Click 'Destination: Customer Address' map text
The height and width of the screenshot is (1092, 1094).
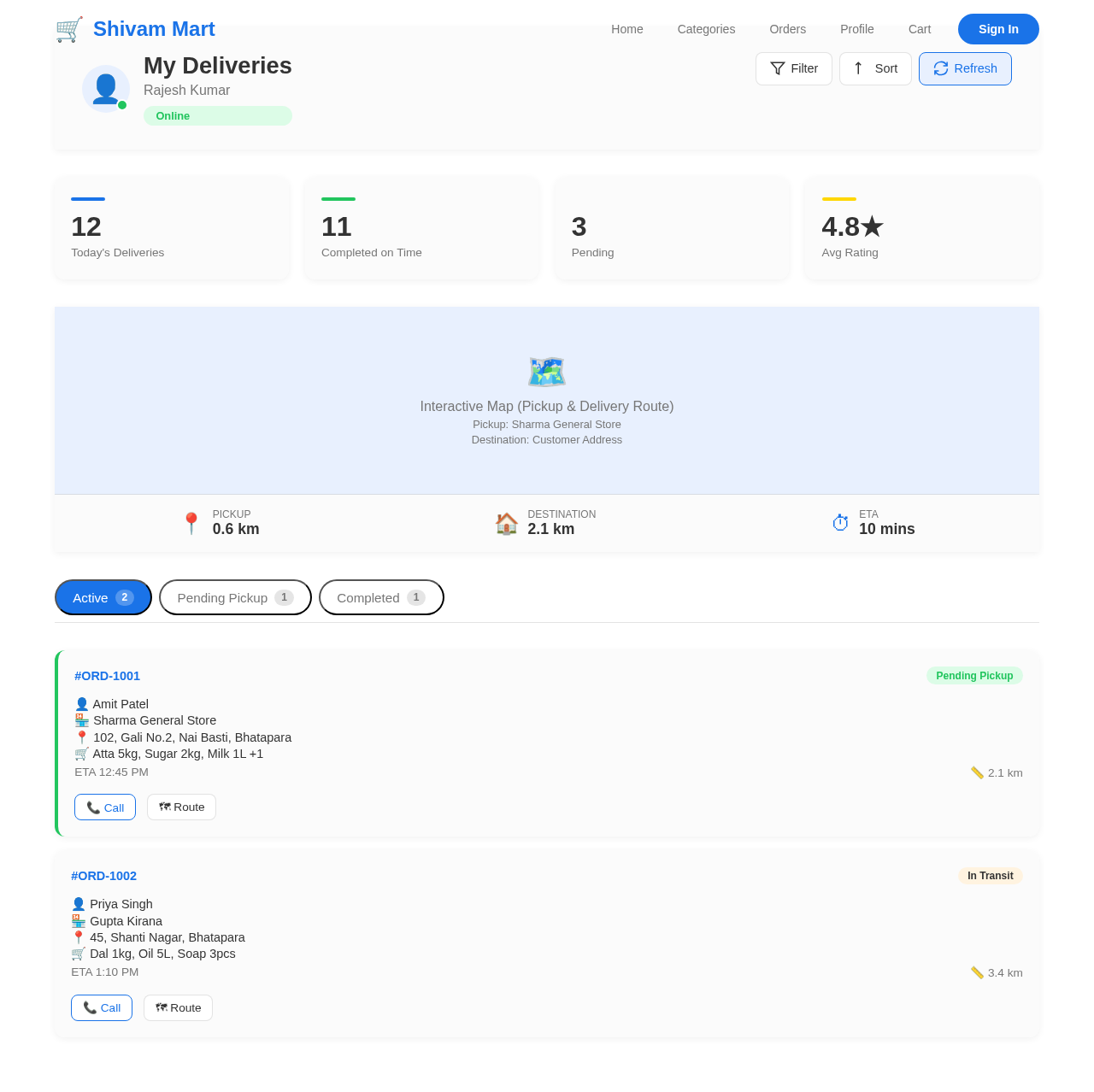[x=547, y=440]
